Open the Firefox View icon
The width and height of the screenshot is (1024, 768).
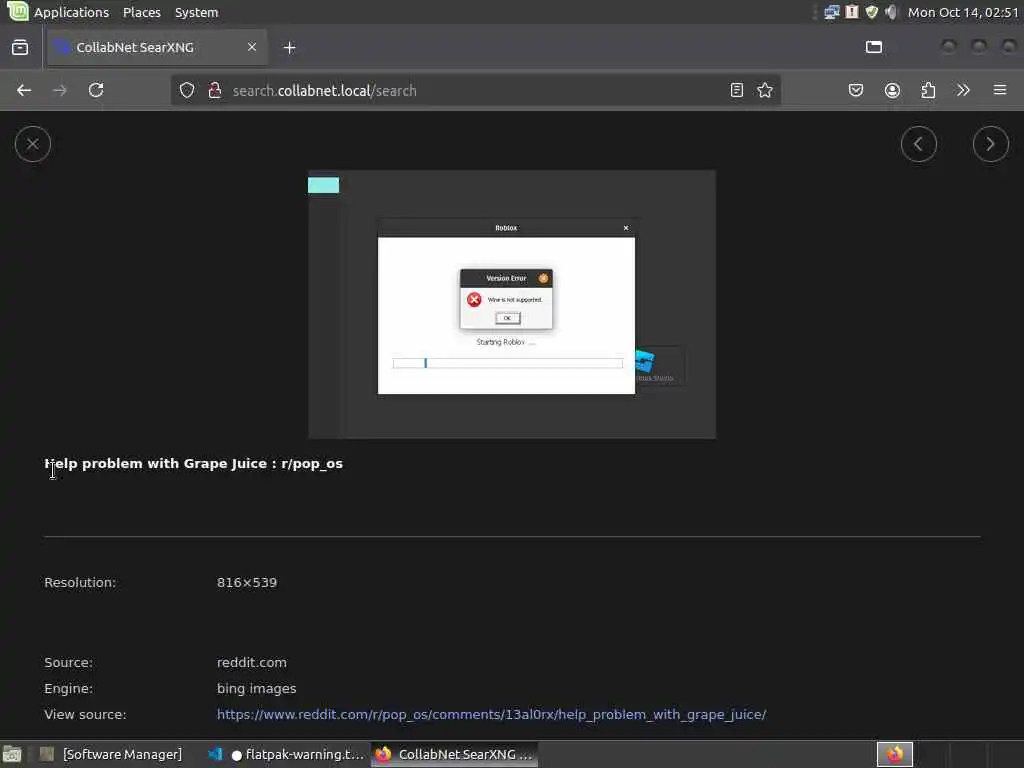[x=20, y=47]
